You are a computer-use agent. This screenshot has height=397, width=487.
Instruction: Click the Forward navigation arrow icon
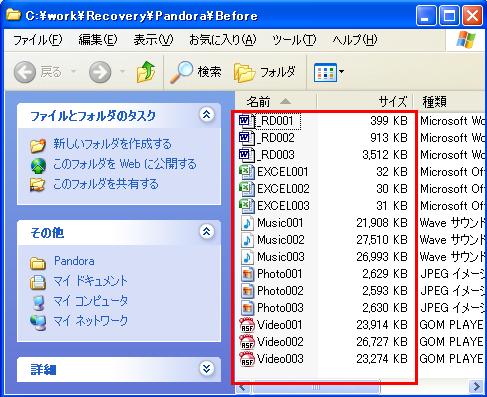pos(100,72)
